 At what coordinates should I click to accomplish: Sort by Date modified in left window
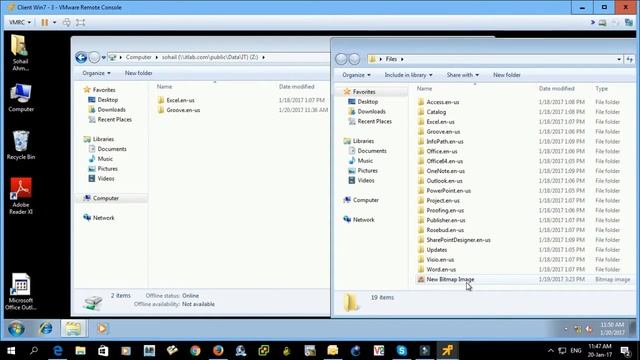(x=296, y=87)
